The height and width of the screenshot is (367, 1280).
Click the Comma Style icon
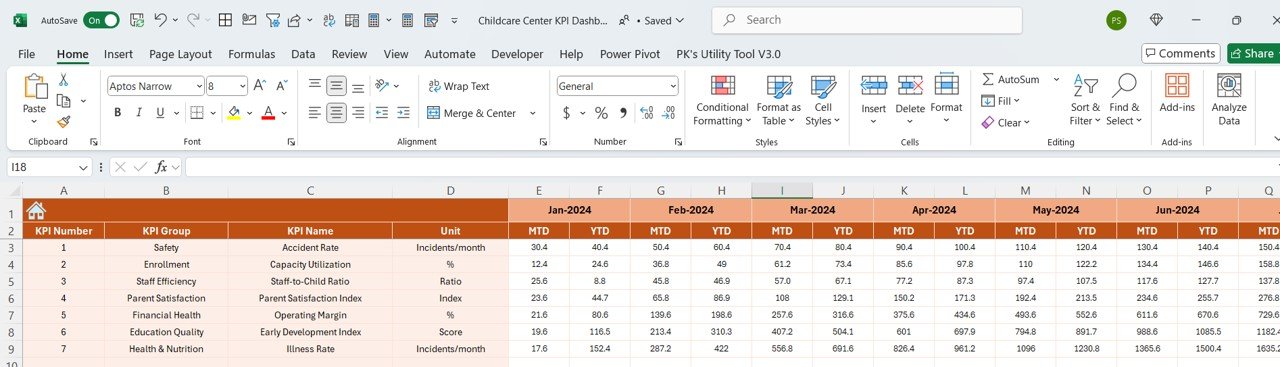[x=624, y=113]
